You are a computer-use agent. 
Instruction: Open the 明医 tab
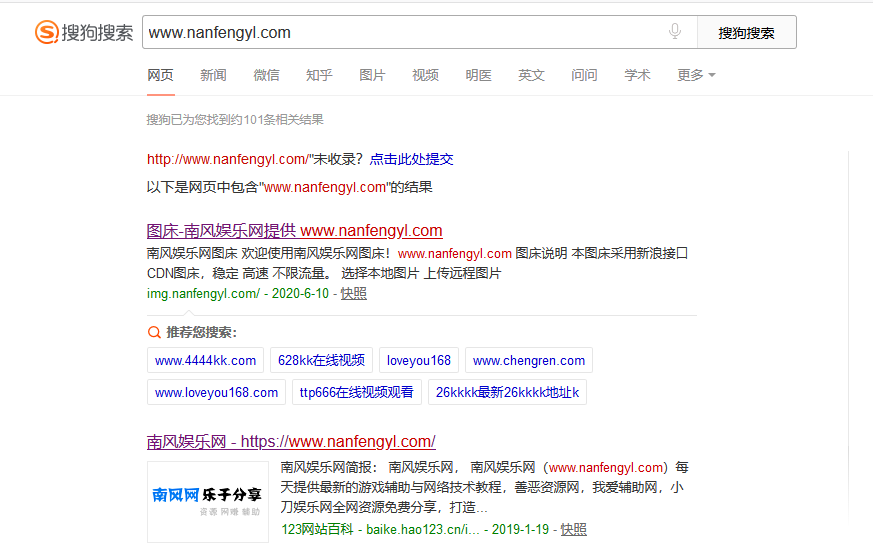[478, 75]
